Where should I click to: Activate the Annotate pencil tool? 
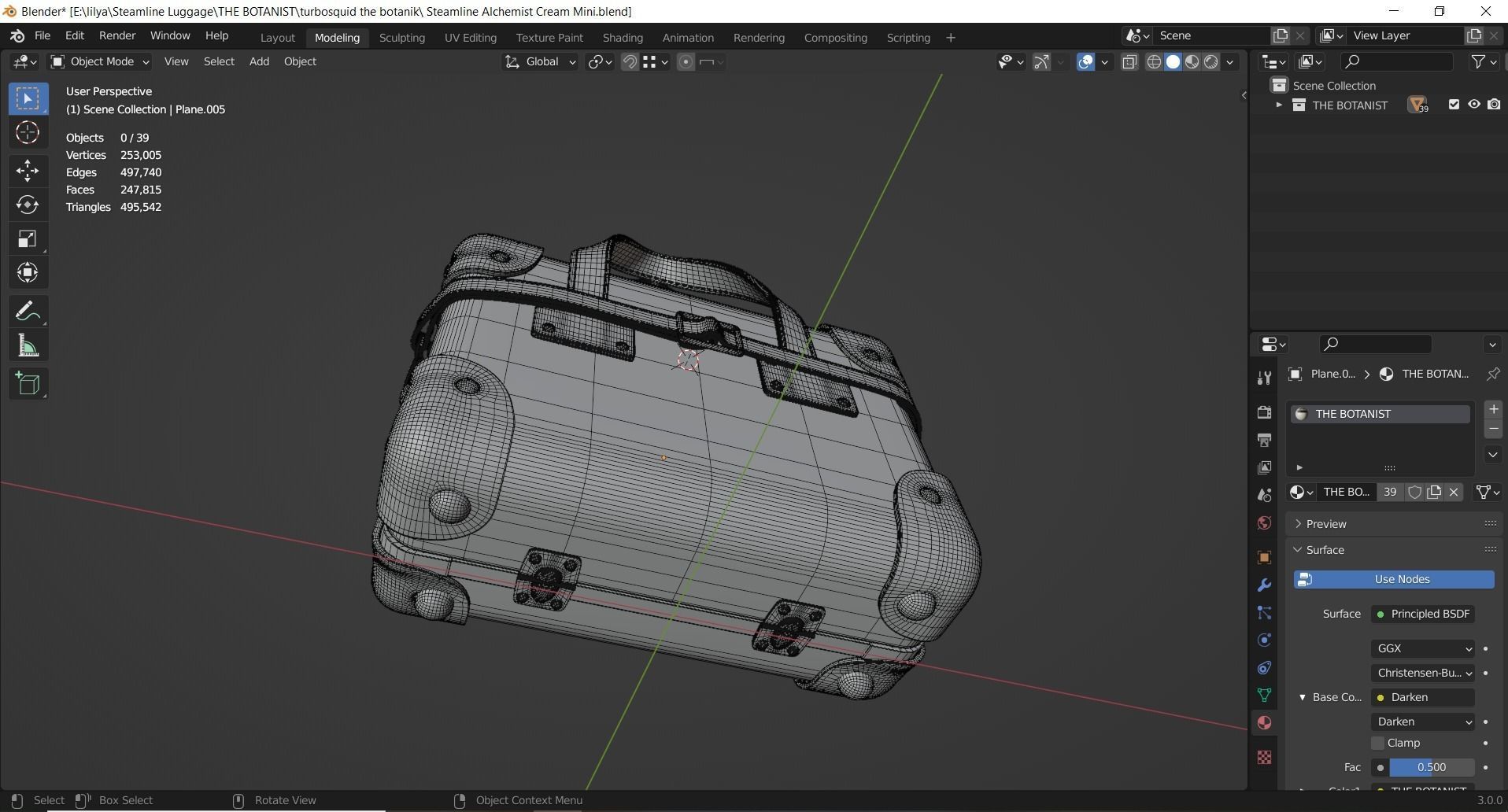(x=28, y=312)
